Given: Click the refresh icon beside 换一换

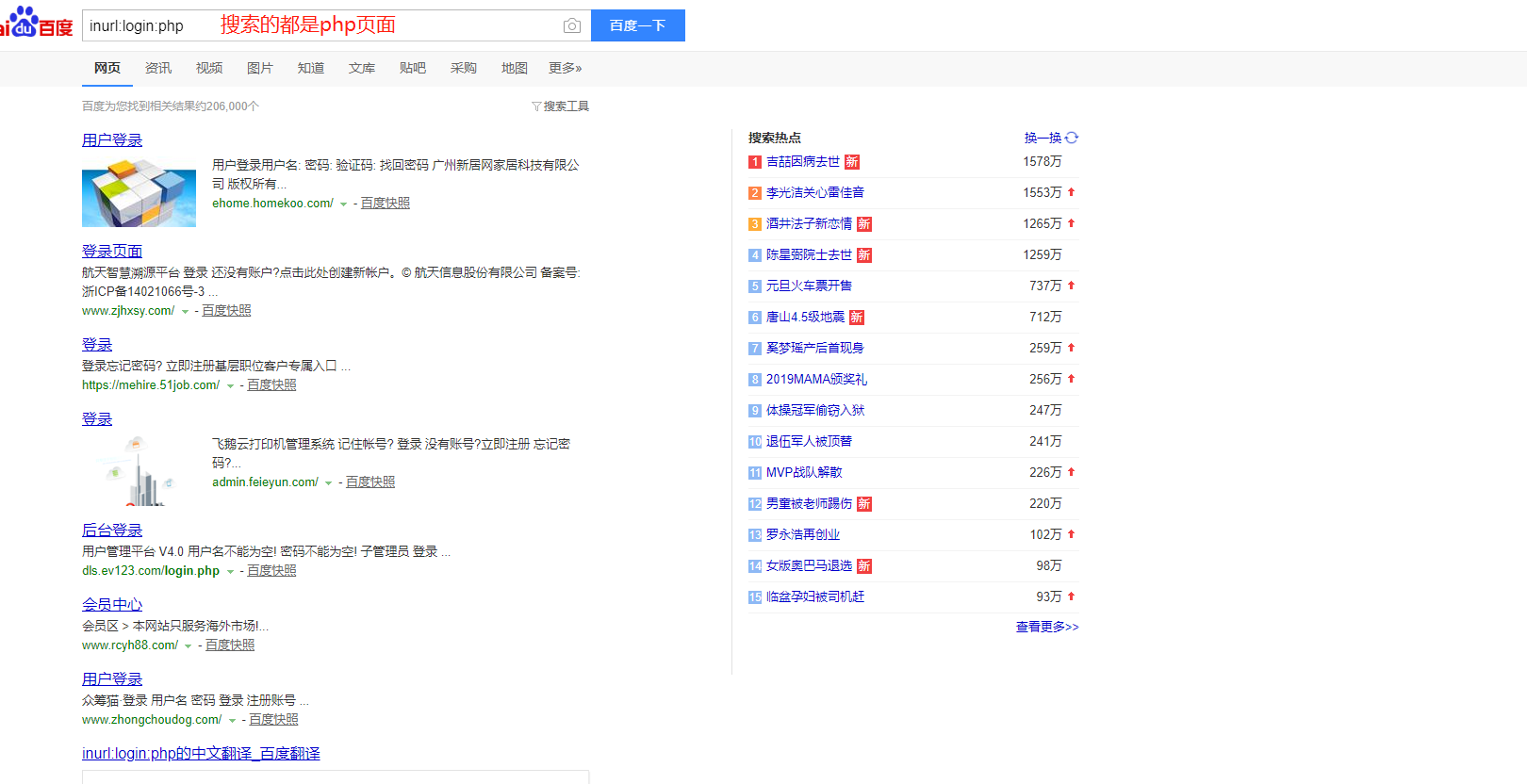Looking at the screenshot, I should [1072, 138].
